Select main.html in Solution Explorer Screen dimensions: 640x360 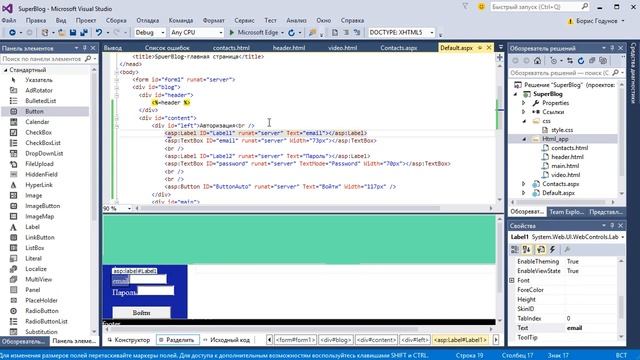[565, 166]
